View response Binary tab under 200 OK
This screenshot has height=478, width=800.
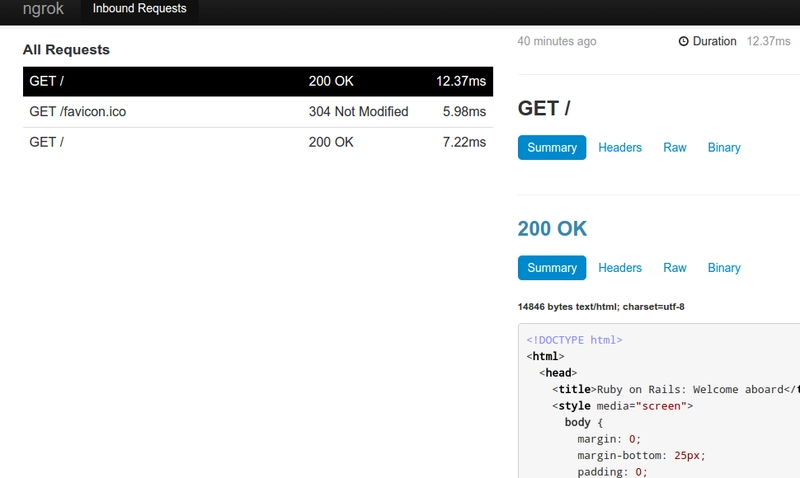coord(723,268)
